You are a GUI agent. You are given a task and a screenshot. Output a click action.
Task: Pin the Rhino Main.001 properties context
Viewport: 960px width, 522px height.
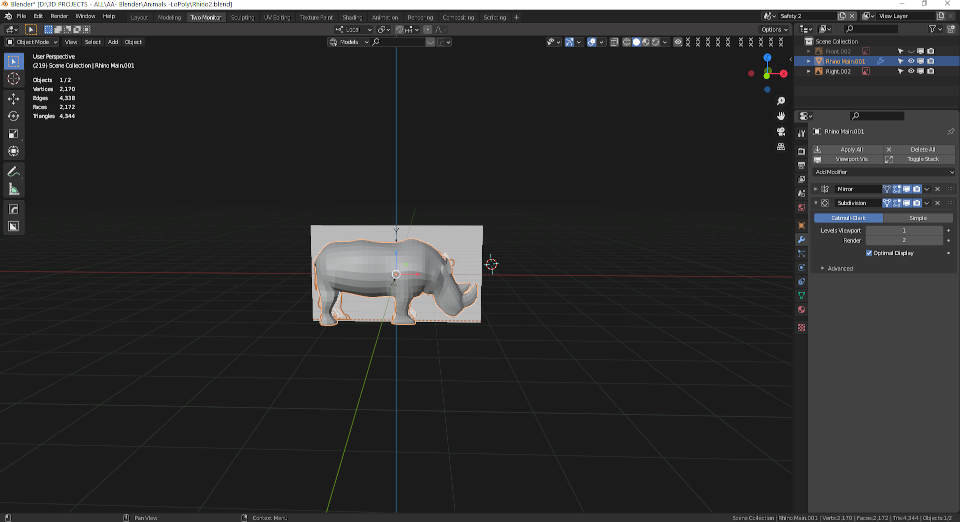click(x=950, y=132)
